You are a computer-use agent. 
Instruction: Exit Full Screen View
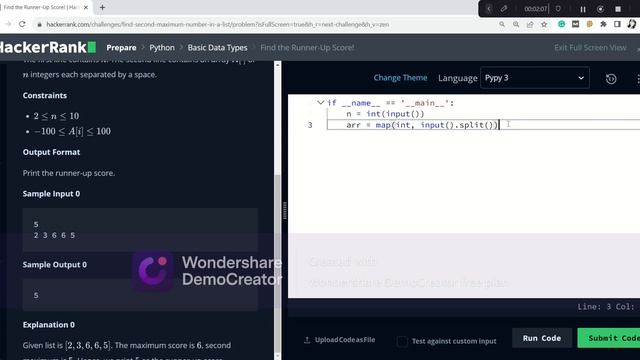click(x=590, y=48)
